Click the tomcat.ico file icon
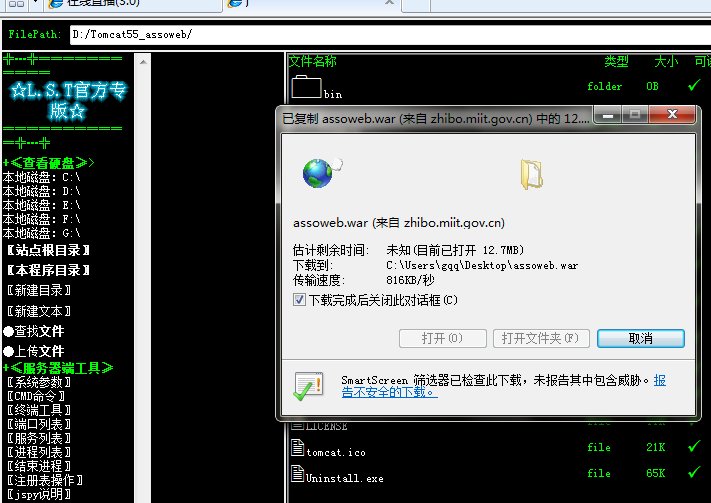Image resolution: width=711 pixels, height=503 pixels. point(297,448)
